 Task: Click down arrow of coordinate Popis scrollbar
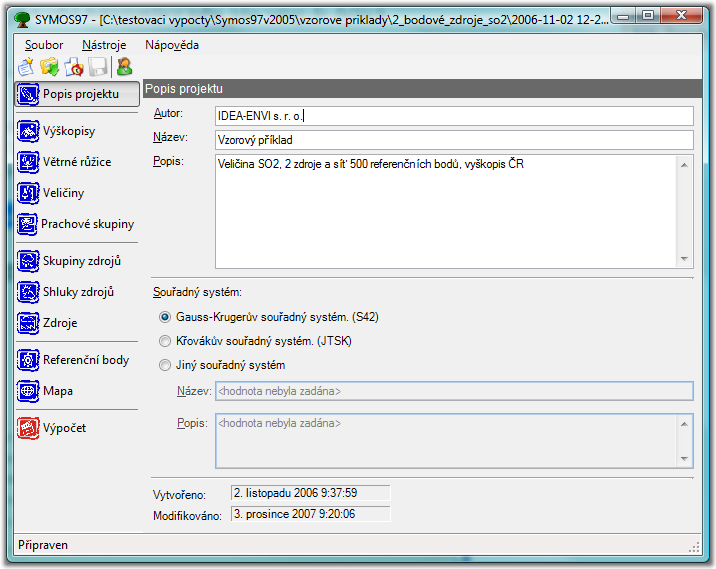[684, 458]
